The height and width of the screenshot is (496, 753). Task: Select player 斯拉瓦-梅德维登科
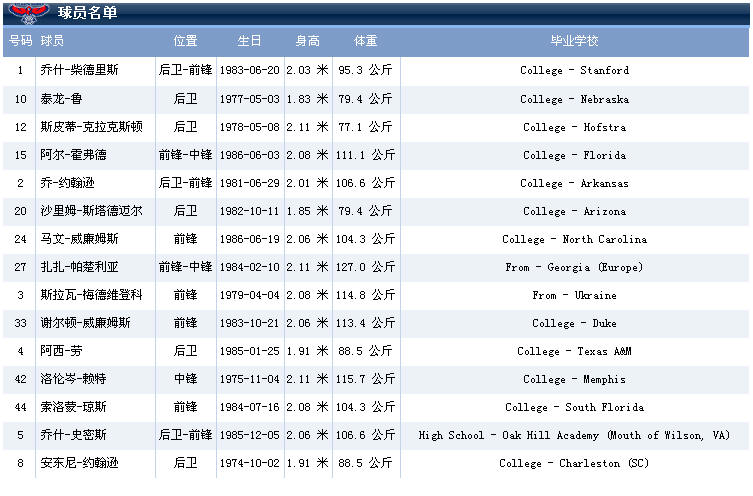click(91, 295)
